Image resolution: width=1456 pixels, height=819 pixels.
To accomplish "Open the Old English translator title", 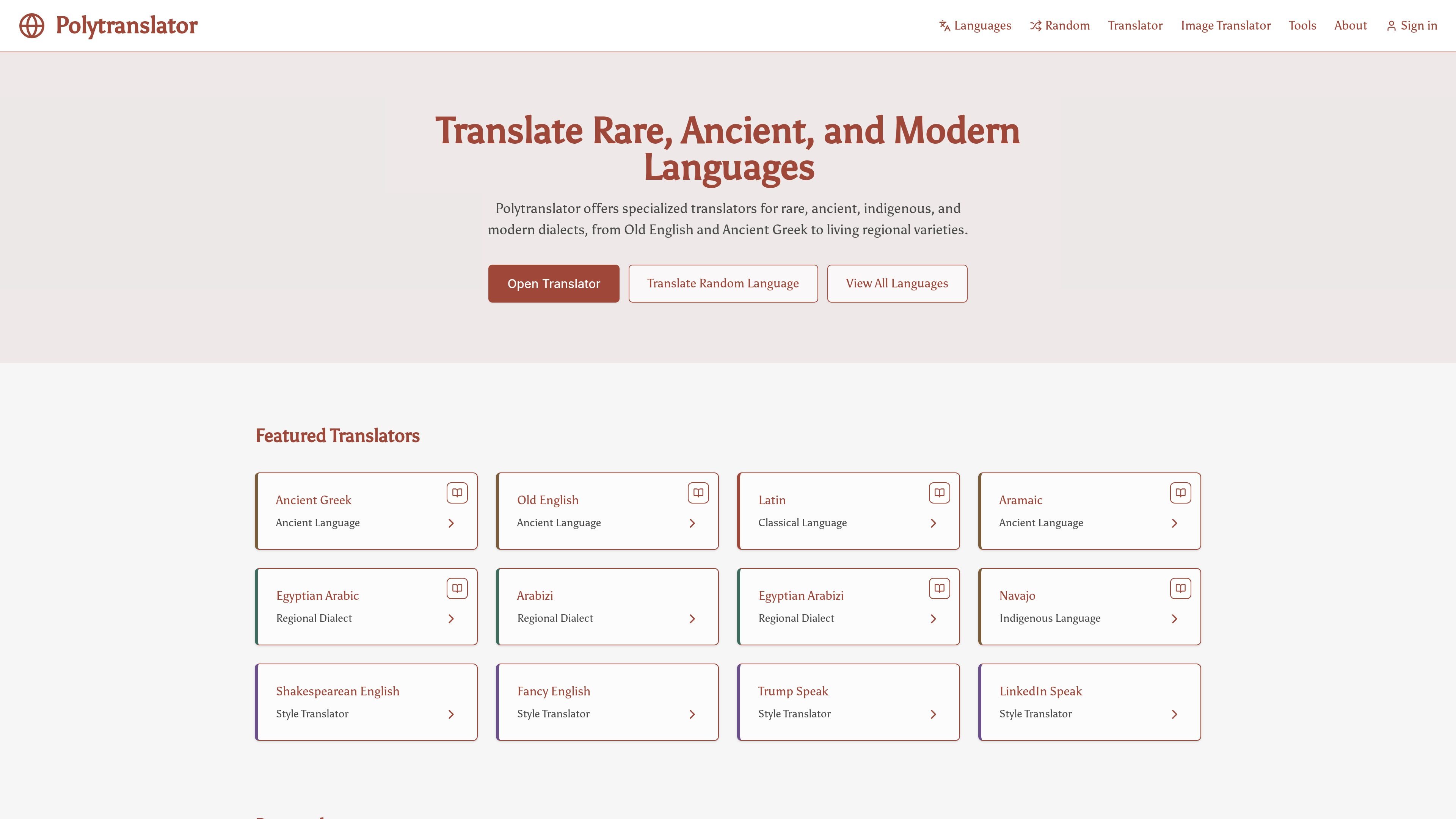I will (548, 500).
